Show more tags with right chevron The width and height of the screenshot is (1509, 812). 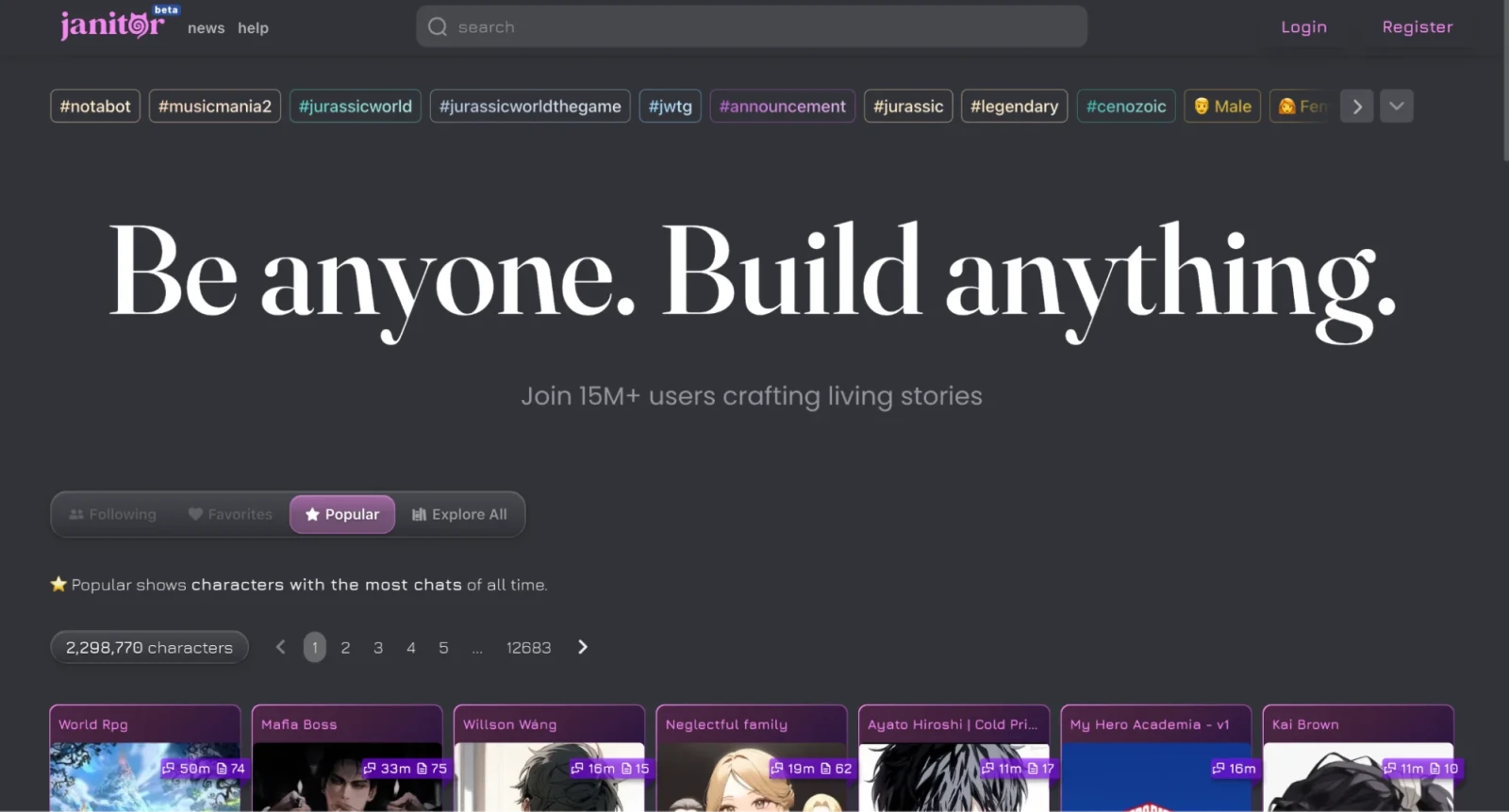tap(1357, 107)
